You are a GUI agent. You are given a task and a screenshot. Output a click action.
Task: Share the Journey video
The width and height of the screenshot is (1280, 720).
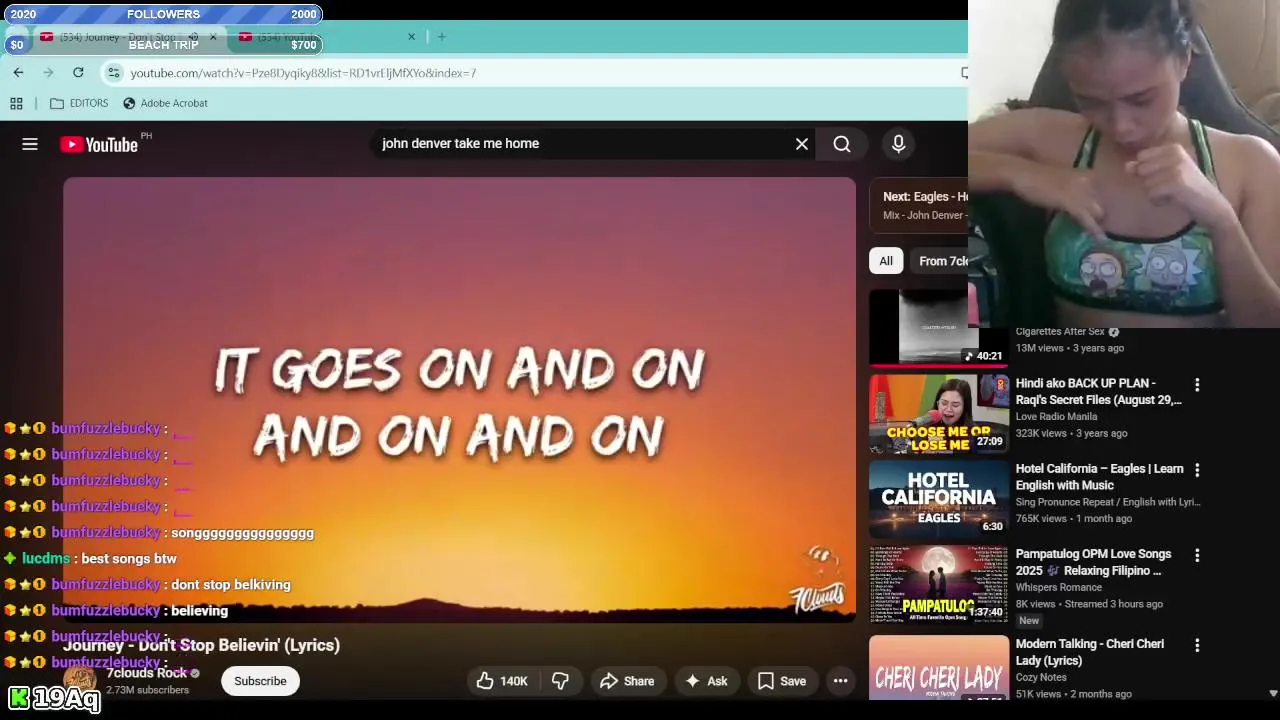click(626, 681)
